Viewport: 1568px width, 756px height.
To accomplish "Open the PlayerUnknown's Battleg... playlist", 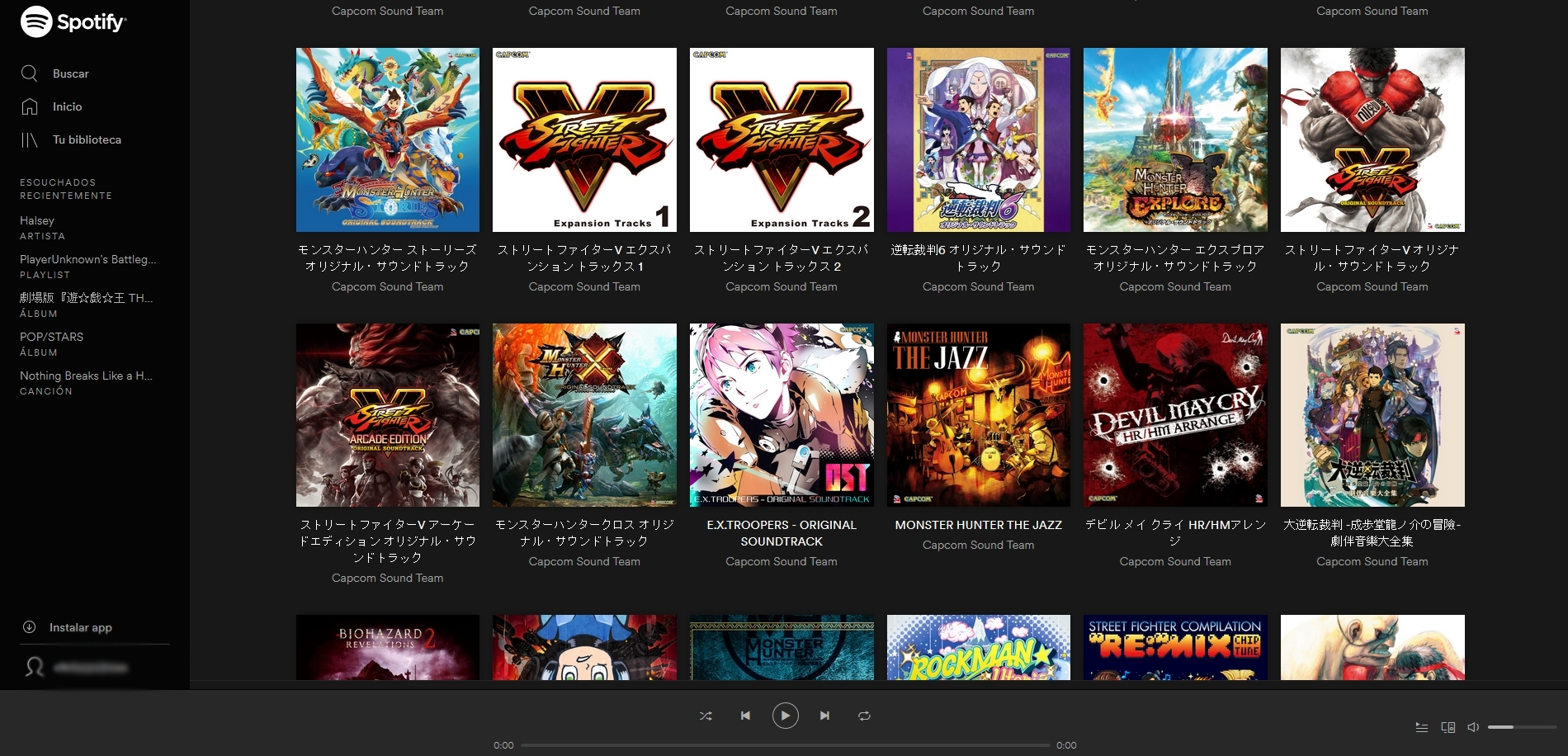I will coord(88,259).
